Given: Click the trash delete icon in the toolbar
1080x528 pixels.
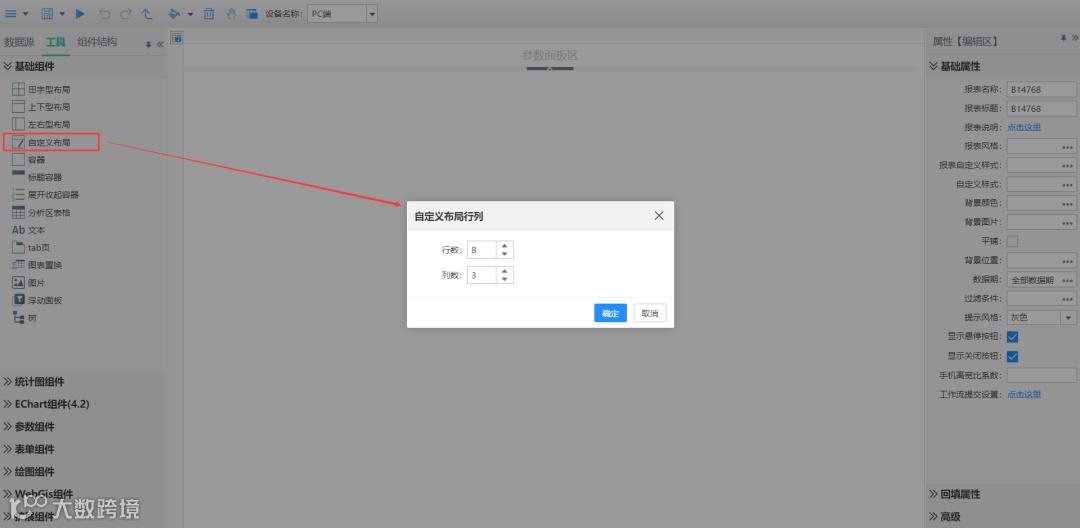Looking at the screenshot, I should click(209, 13).
